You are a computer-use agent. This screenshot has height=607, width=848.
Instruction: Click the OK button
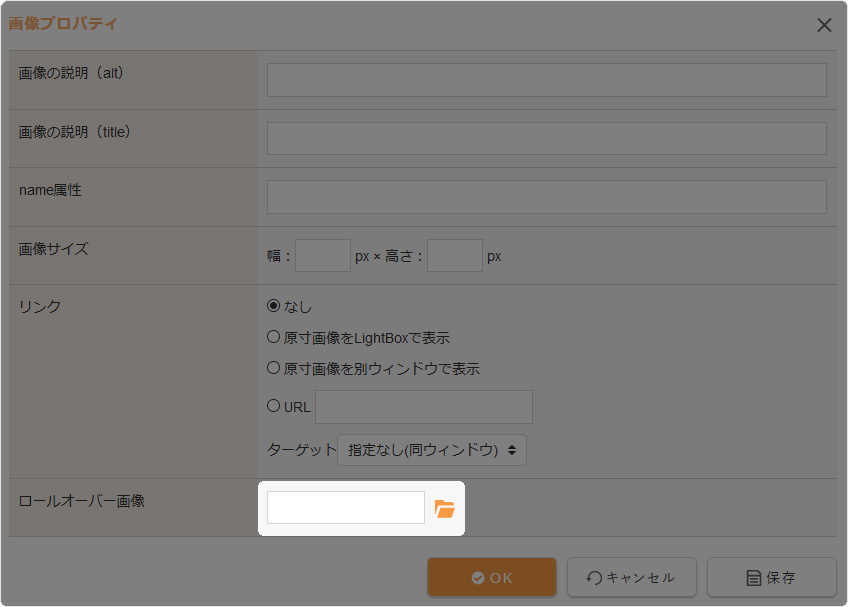click(x=492, y=577)
